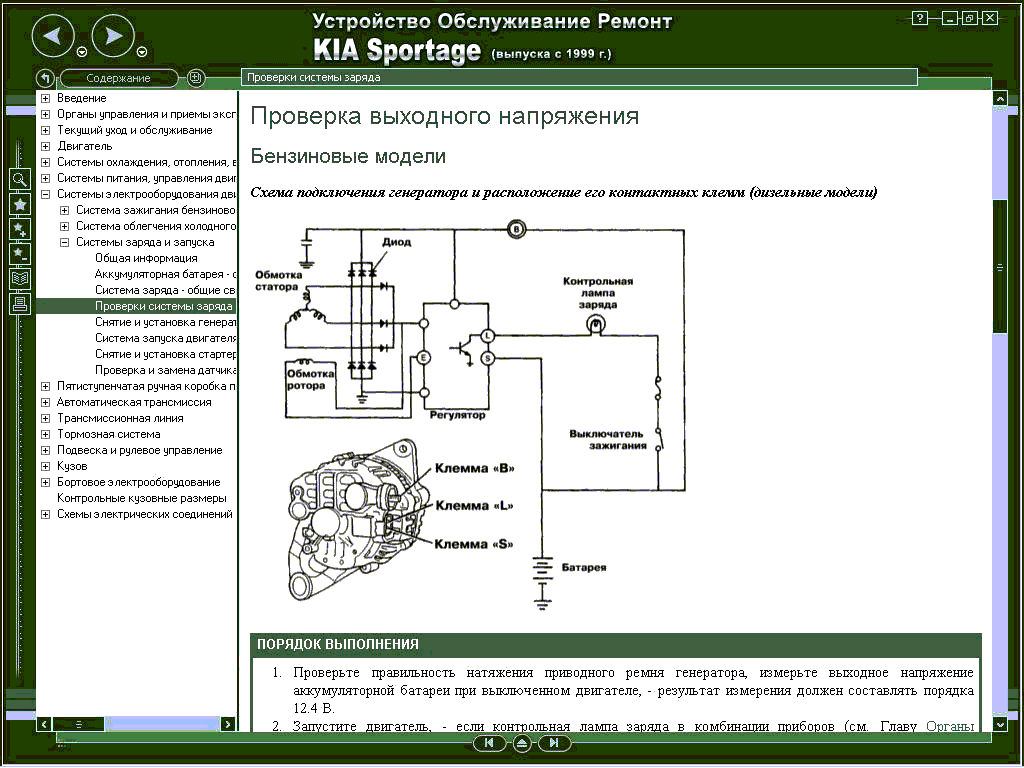
Task: Open the favorites star icon
Action: pos(20,204)
